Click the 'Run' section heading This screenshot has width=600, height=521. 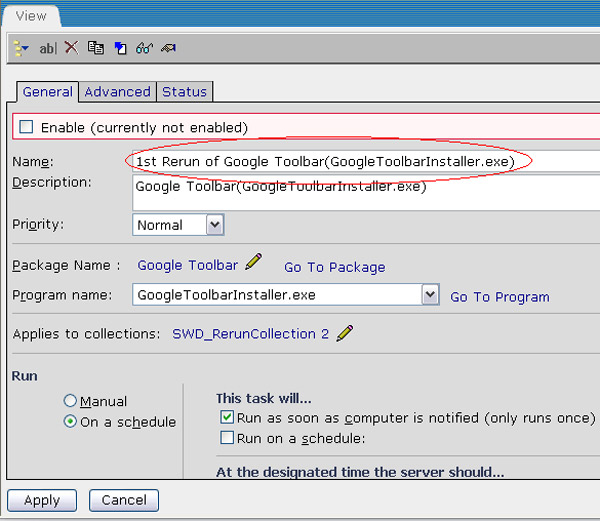pos(24,376)
